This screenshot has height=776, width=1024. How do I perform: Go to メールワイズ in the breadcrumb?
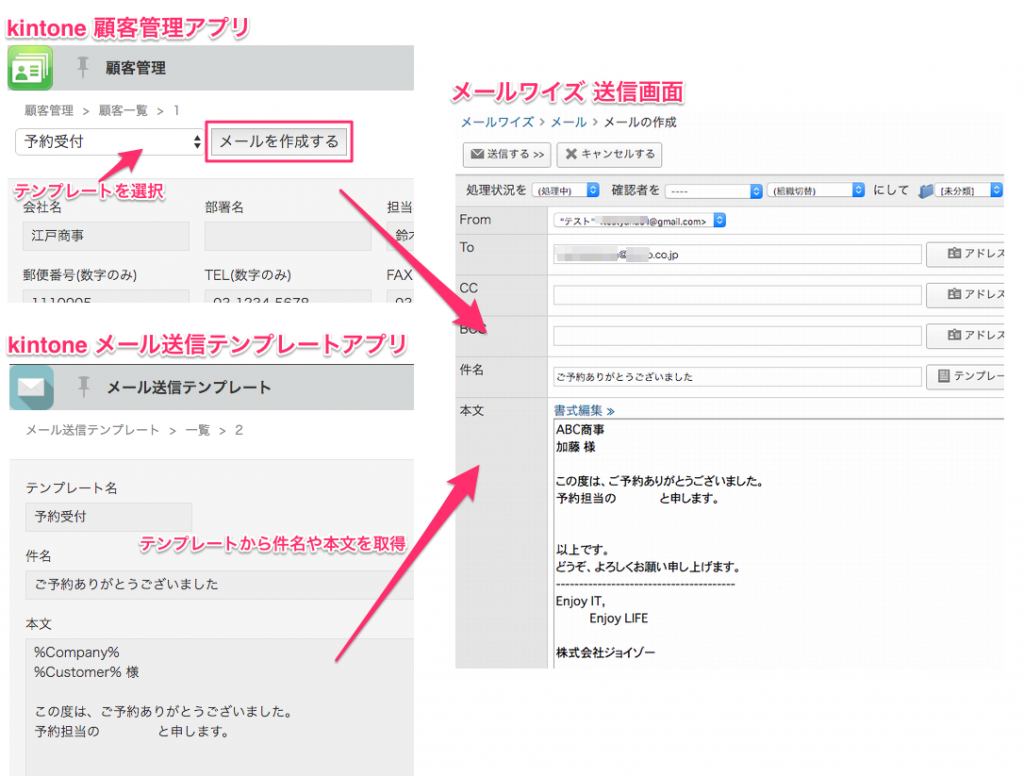pos(497,122)
